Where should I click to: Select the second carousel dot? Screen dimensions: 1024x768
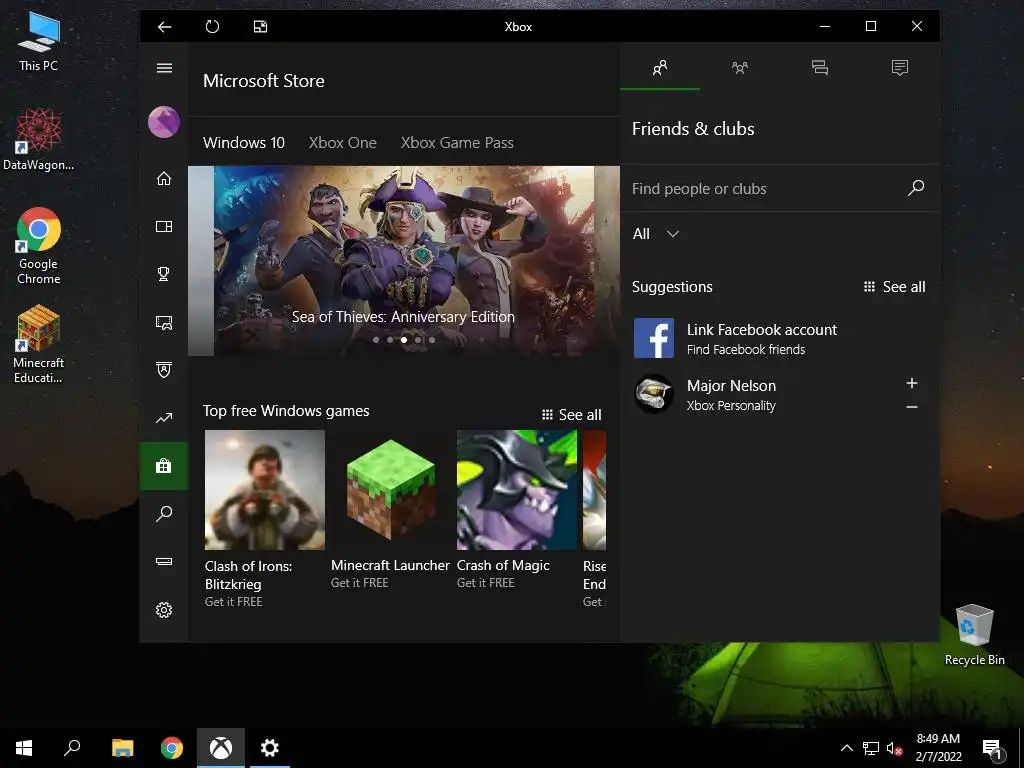click(x=390, y=340)
